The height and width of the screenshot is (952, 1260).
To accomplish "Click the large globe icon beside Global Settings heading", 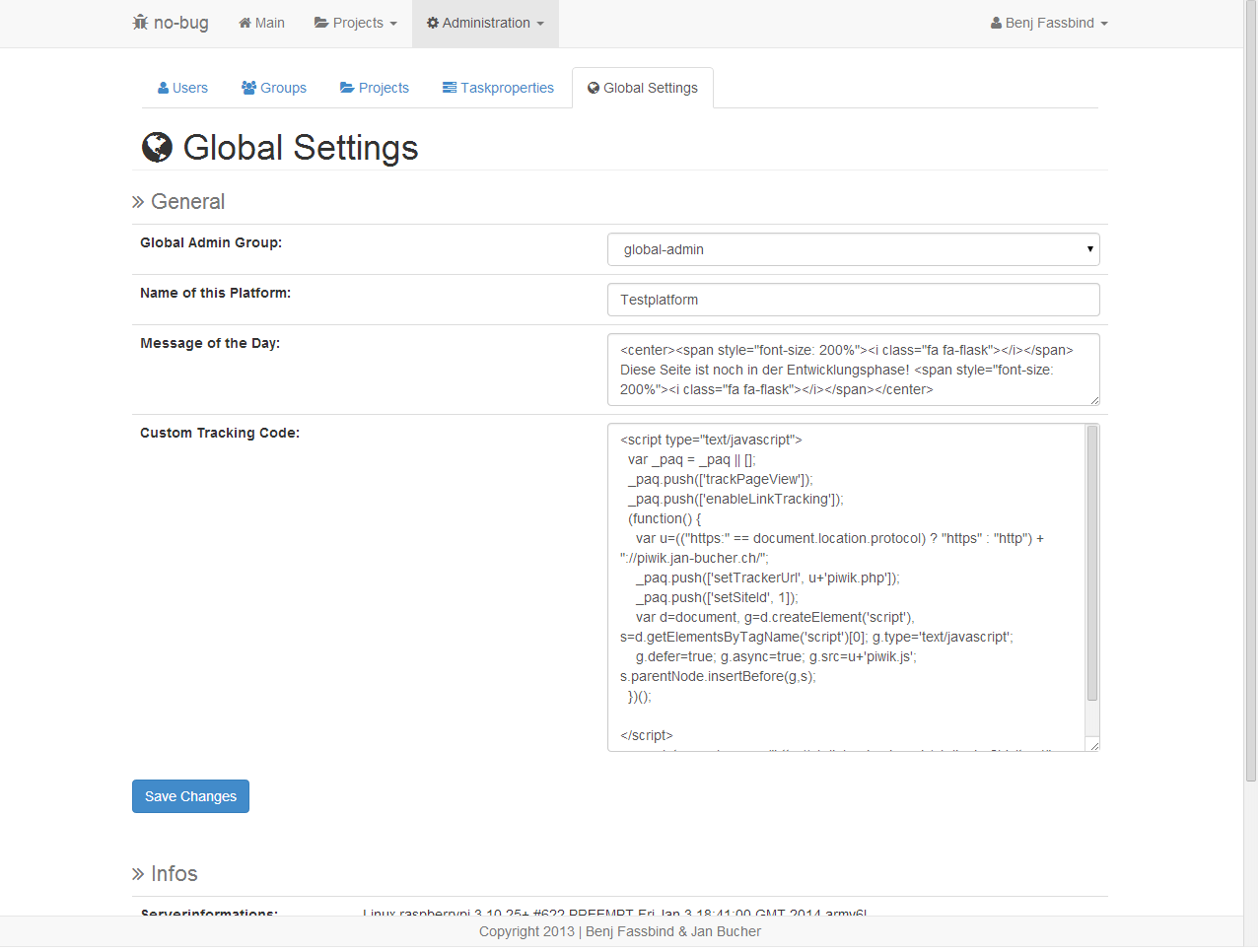I will tap(157, 148).
